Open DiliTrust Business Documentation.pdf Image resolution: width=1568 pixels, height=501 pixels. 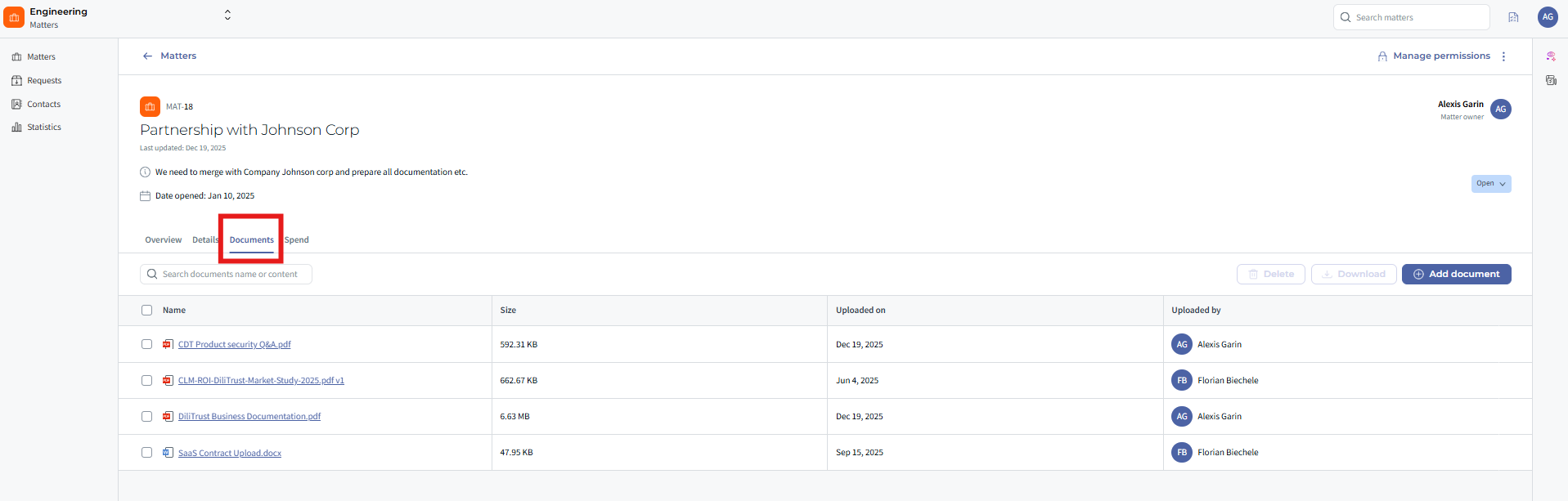(249, 417)
